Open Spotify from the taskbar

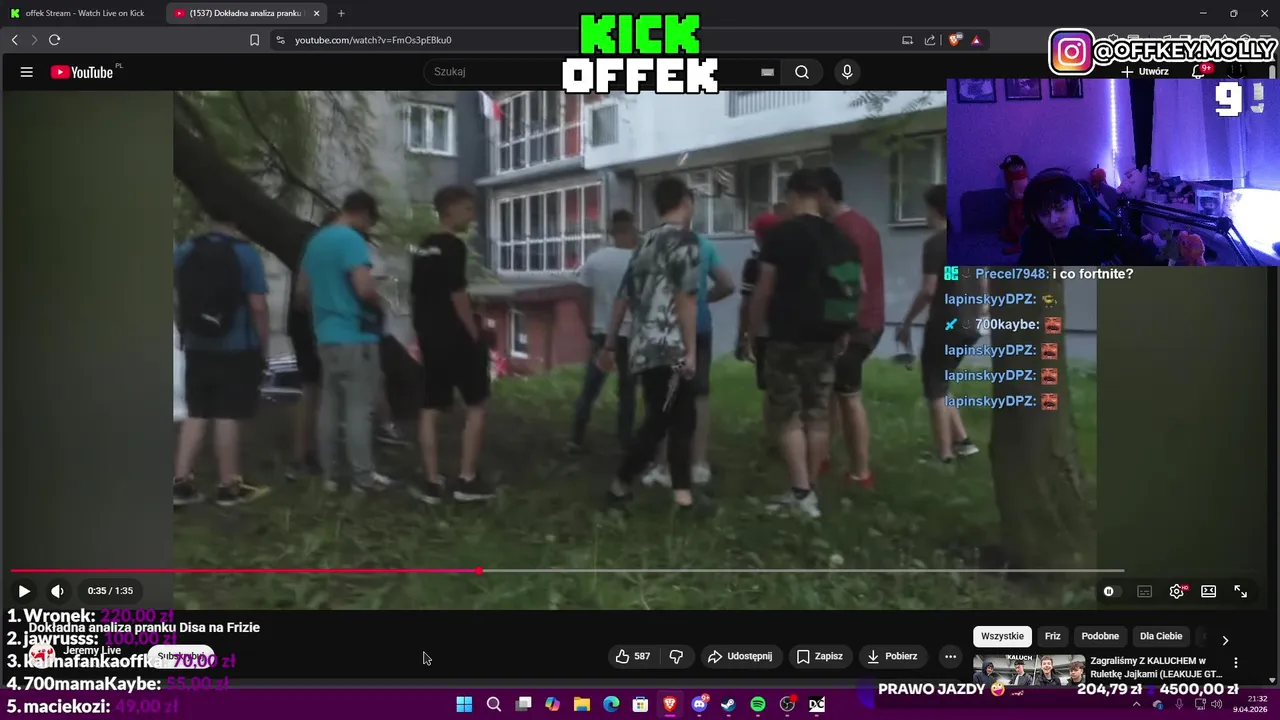click(758, 705)
